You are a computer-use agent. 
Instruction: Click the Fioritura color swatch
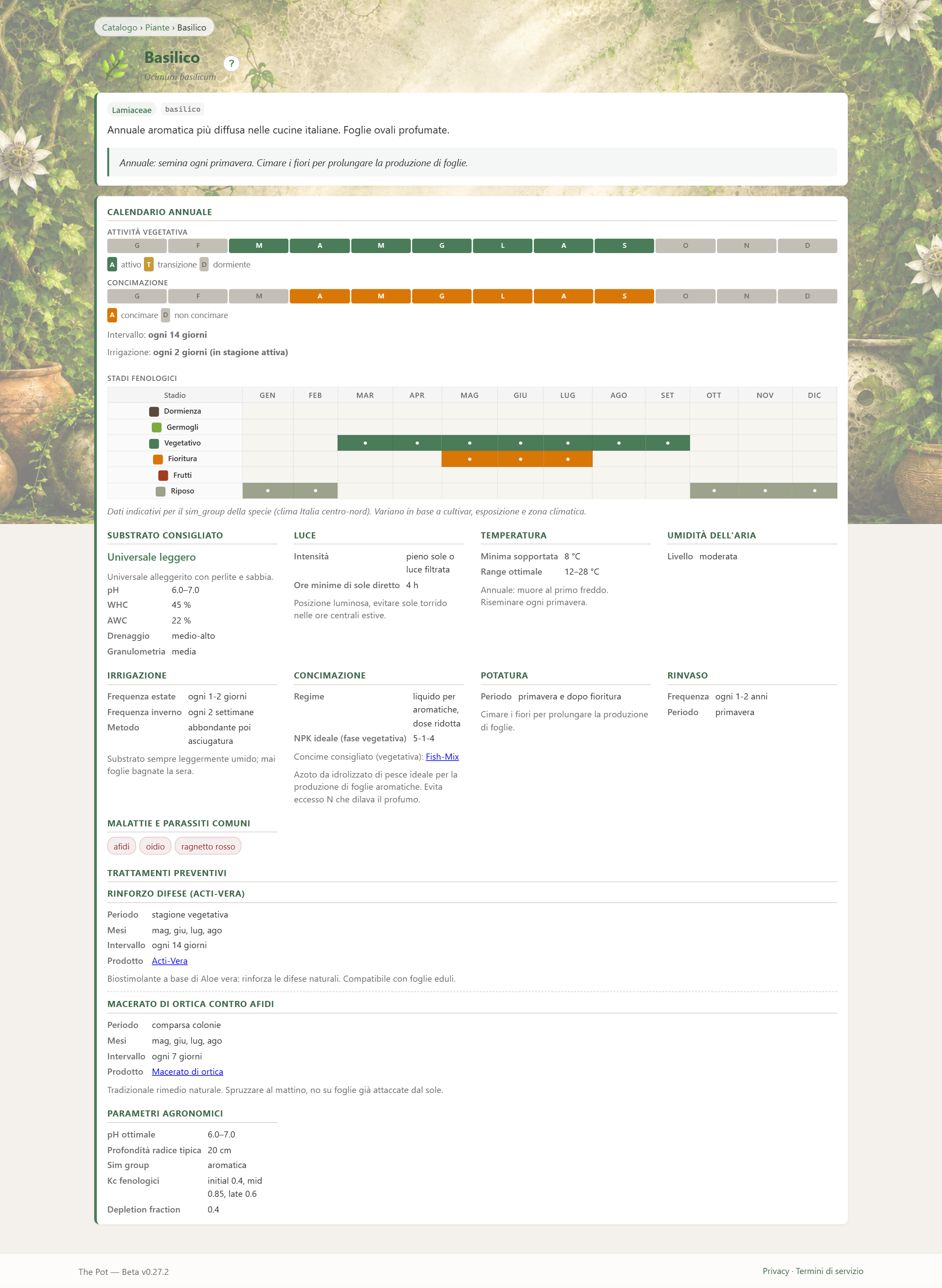click(158, 459)
